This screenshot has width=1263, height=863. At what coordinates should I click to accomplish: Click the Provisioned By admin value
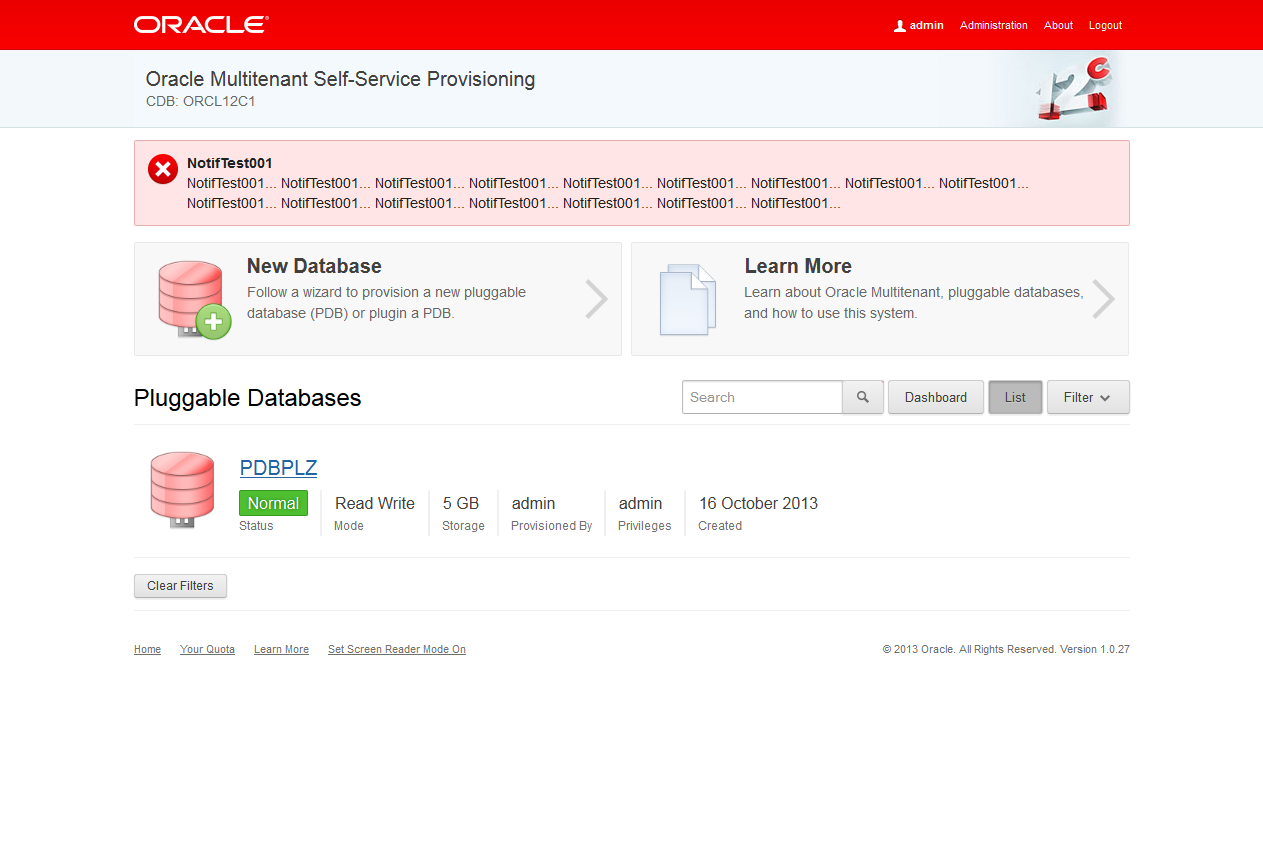click(533, 503)
